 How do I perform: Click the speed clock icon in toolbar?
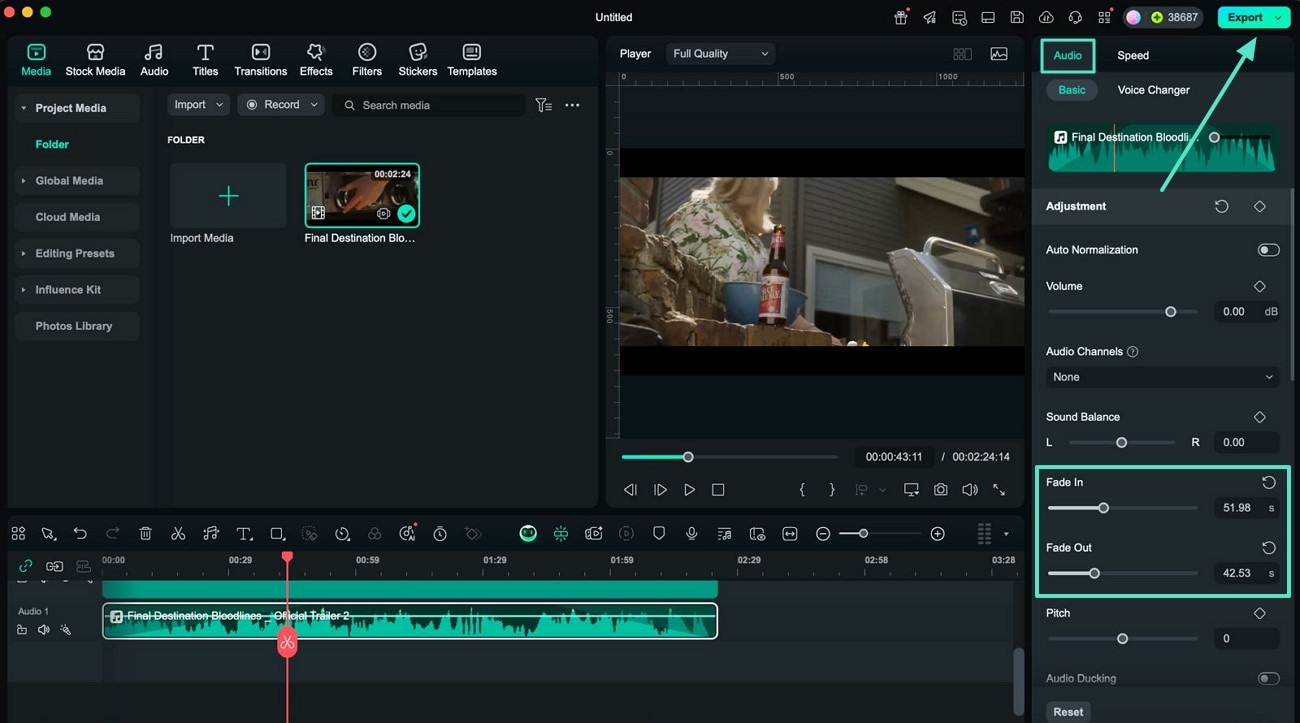[342, 534]
